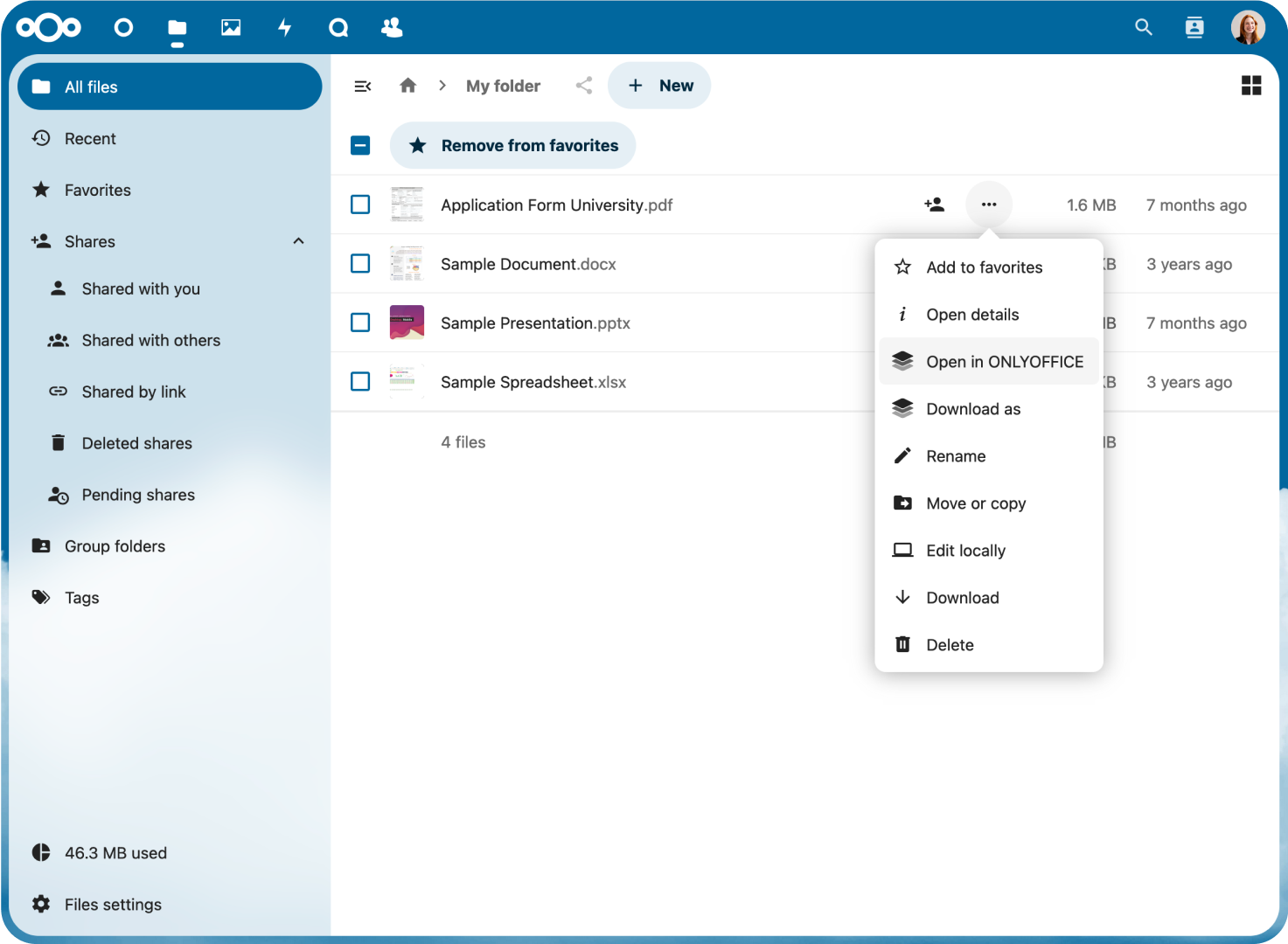
Task: Switch to grid view icon
Action: pos(1250,86)
